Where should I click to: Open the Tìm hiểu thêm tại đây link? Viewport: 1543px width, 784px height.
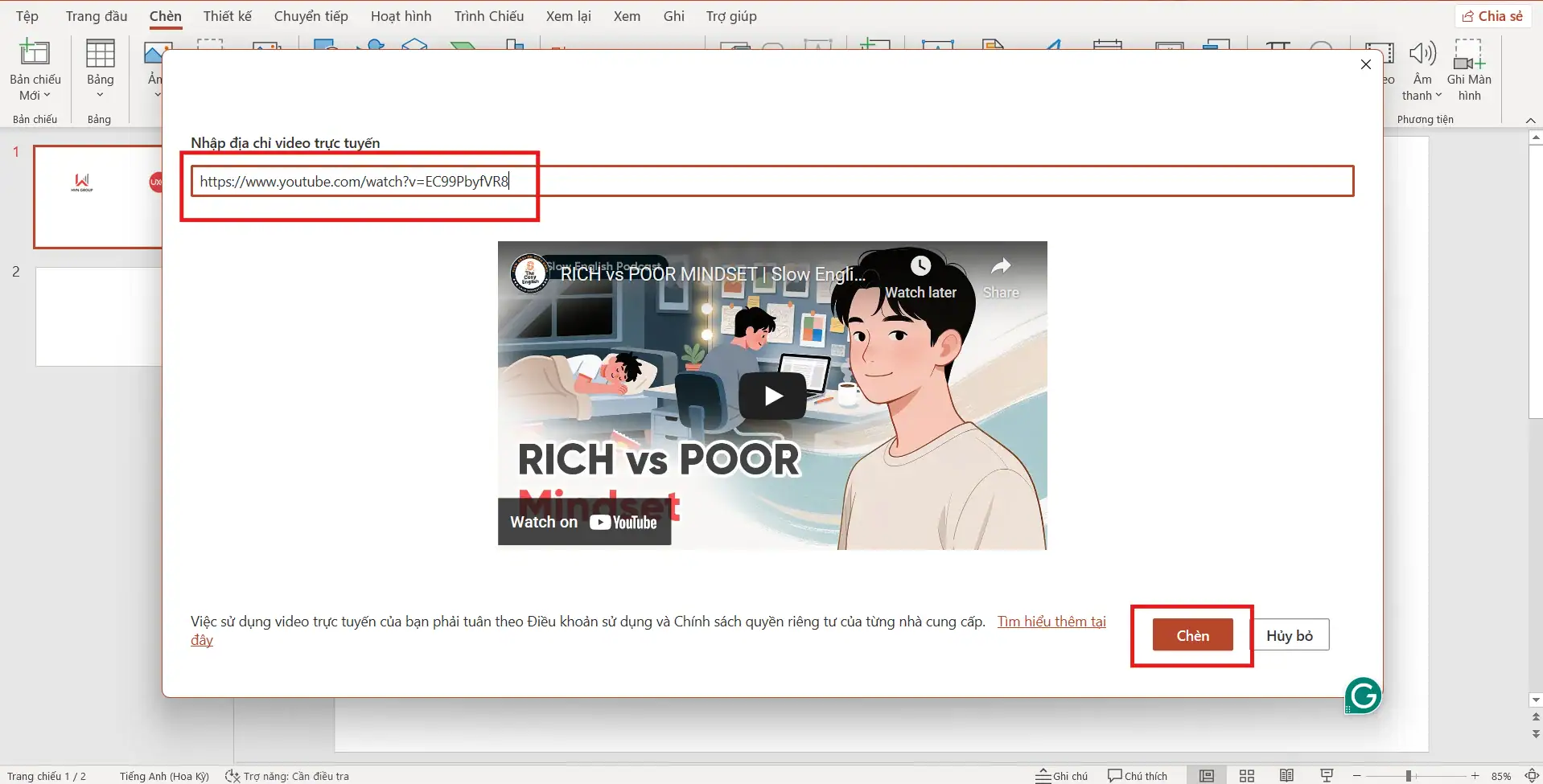coord(1051,621)
